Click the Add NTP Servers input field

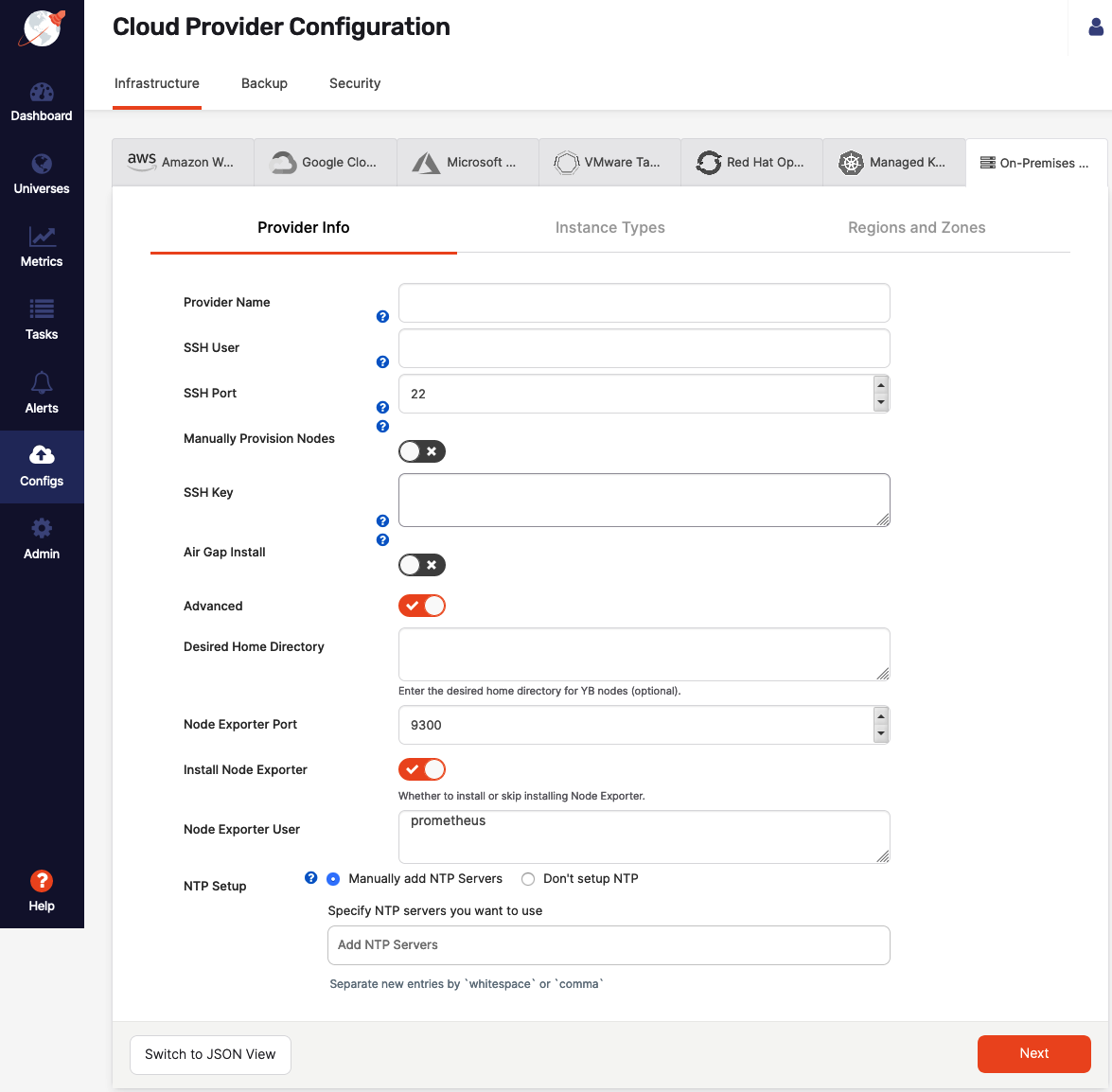tap(609, 945)
